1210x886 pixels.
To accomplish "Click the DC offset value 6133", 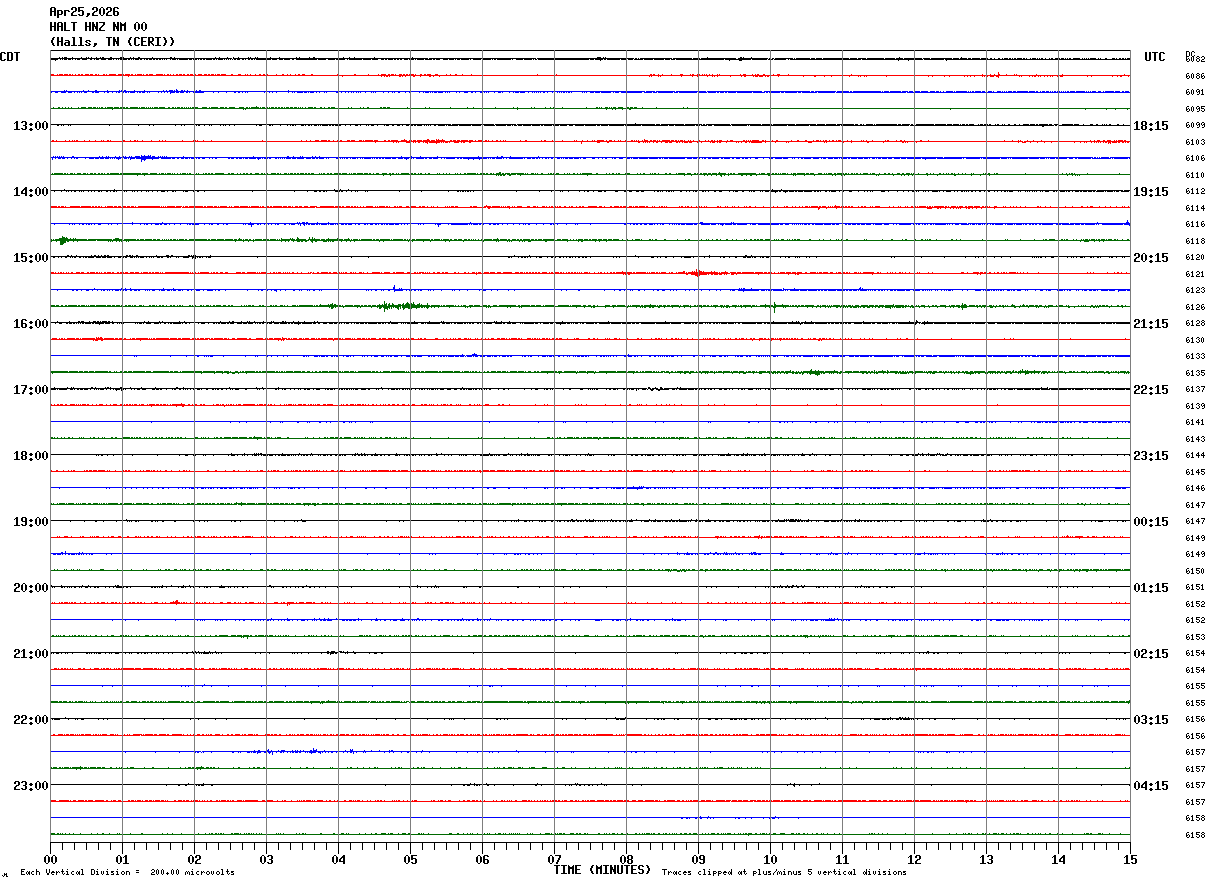I will pyautogui.click(x=1195, y=357).
